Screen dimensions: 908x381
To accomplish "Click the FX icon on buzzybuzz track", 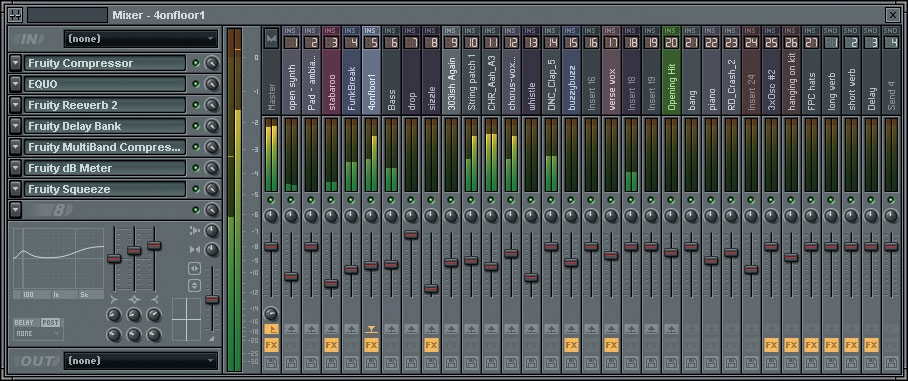I will [571, 346].
